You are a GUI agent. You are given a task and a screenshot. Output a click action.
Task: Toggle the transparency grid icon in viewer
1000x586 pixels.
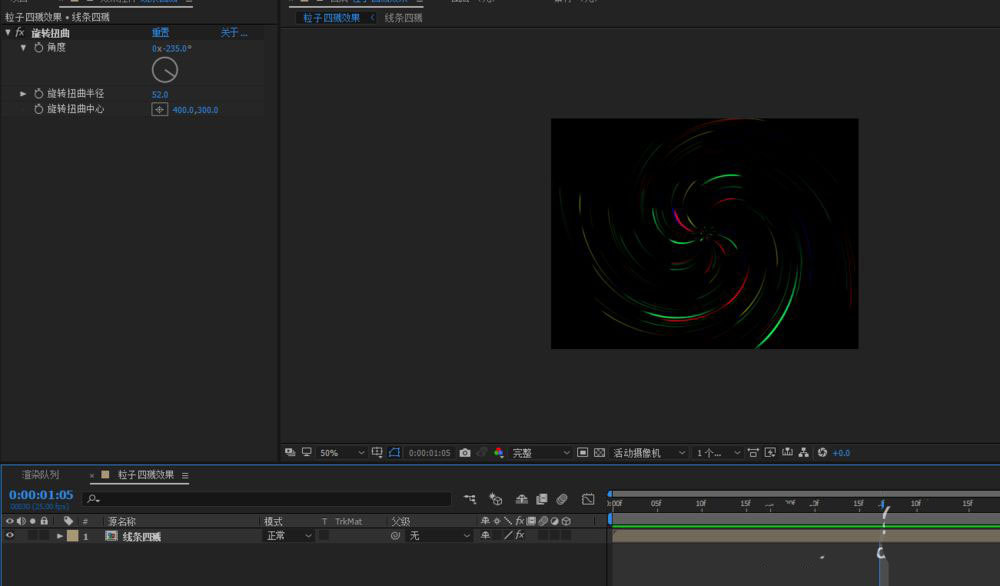click(599, 453)
